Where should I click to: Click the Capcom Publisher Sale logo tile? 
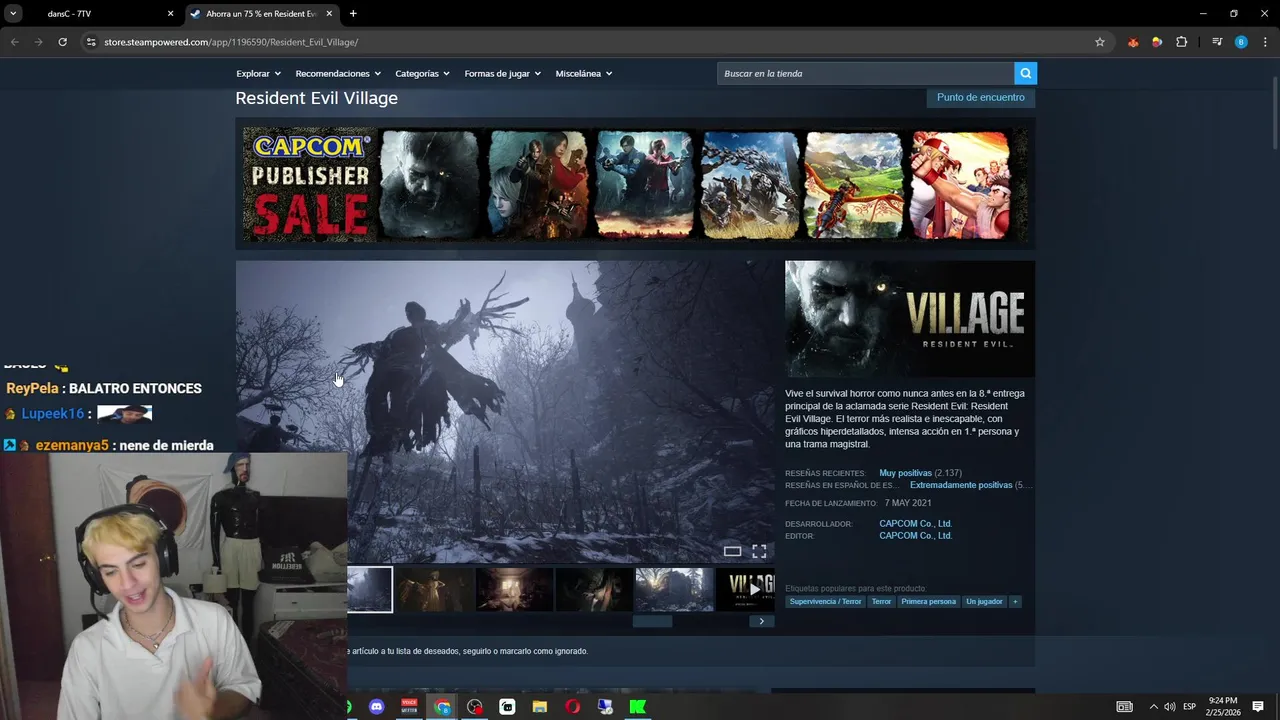tap(309, 184)
